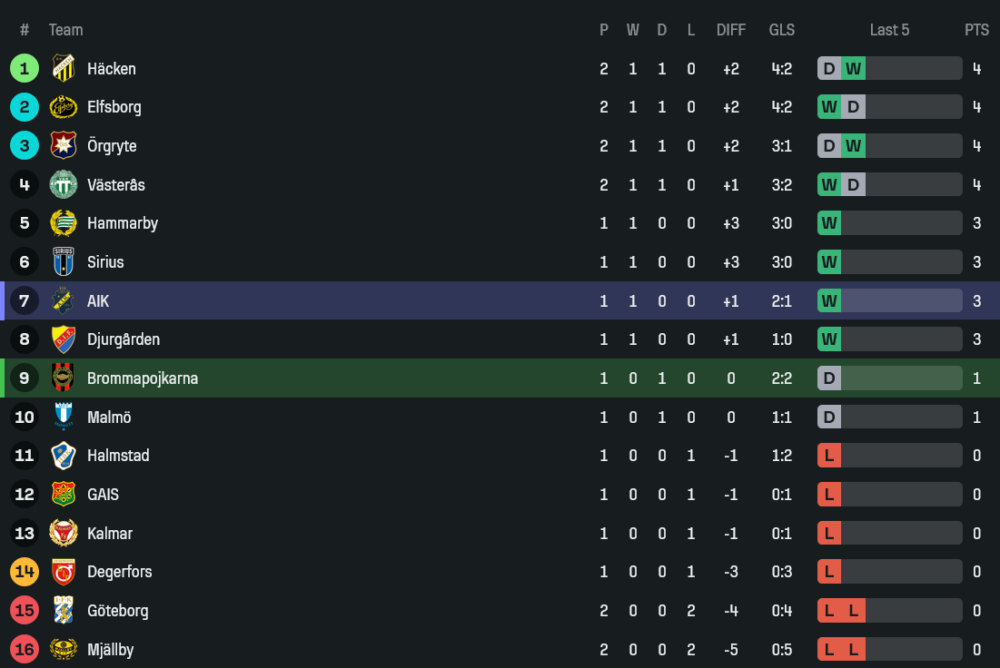The height and width of the screenshot is (668, 1000).
Task: Click the Djurgården club crest icon
Action: [x=63, y=339]
